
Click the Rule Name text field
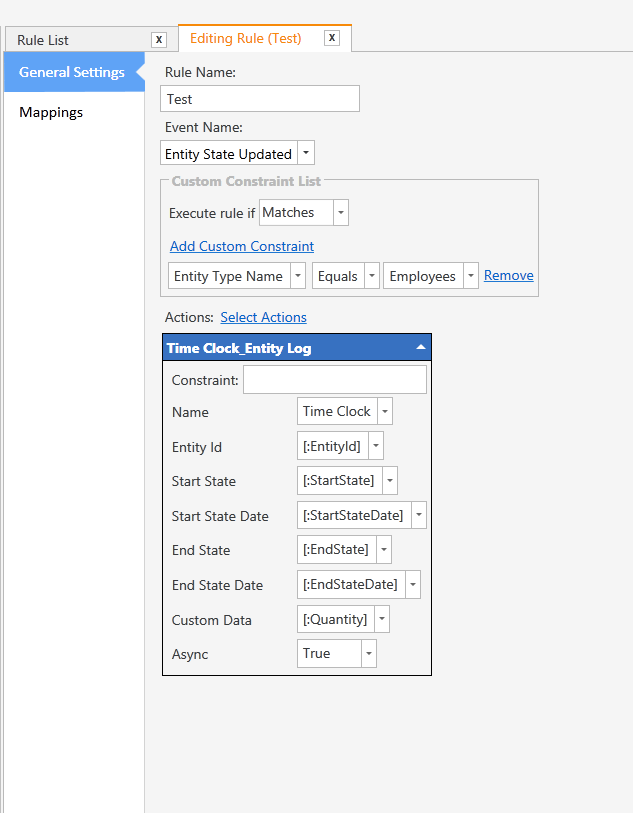tap(260, 99)
